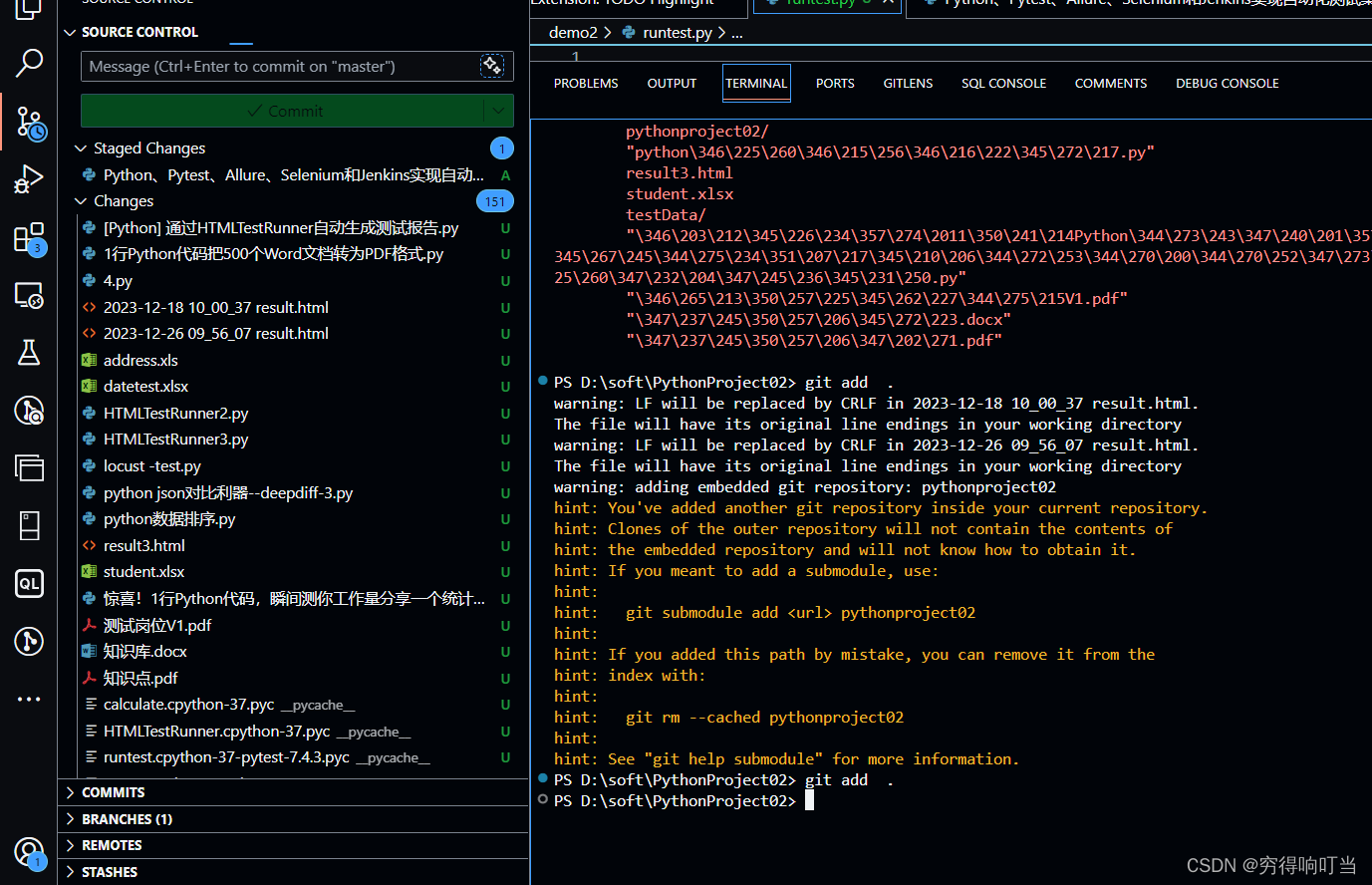Image resolution: width=1372 pixels, height=885 pixels.
Task: Switch to the OUTPUT tab
Action: click(x=672, y=83)
